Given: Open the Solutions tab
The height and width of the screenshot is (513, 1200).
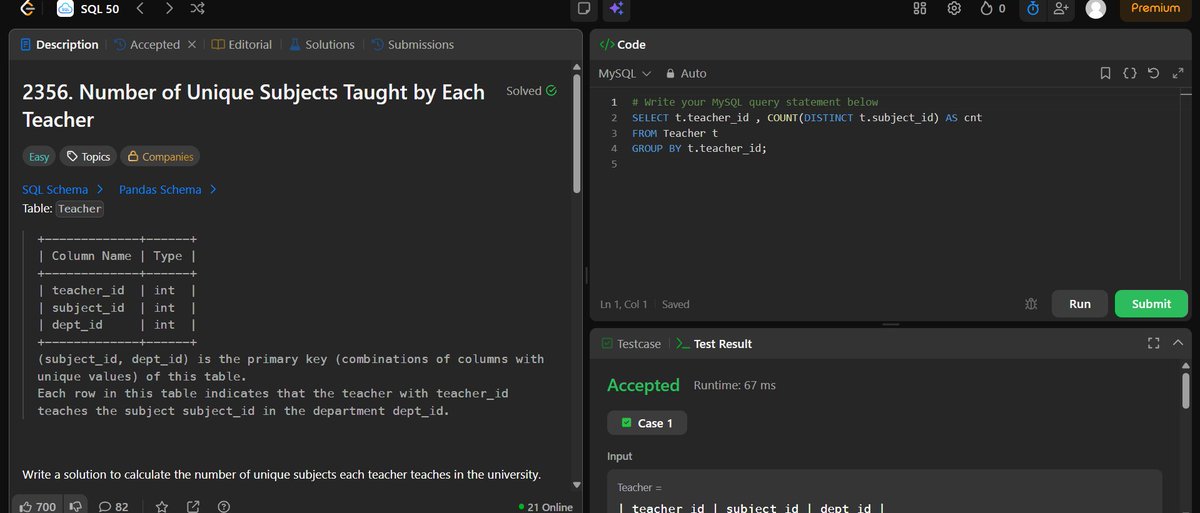Looking at the screenshot, I should 321,45.
